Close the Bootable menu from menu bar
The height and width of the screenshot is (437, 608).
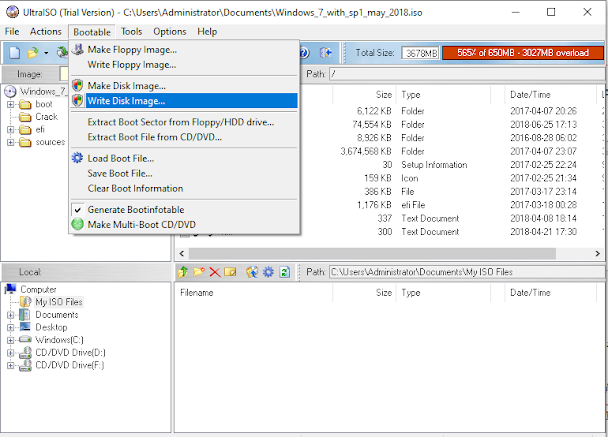tap(92, 32)
